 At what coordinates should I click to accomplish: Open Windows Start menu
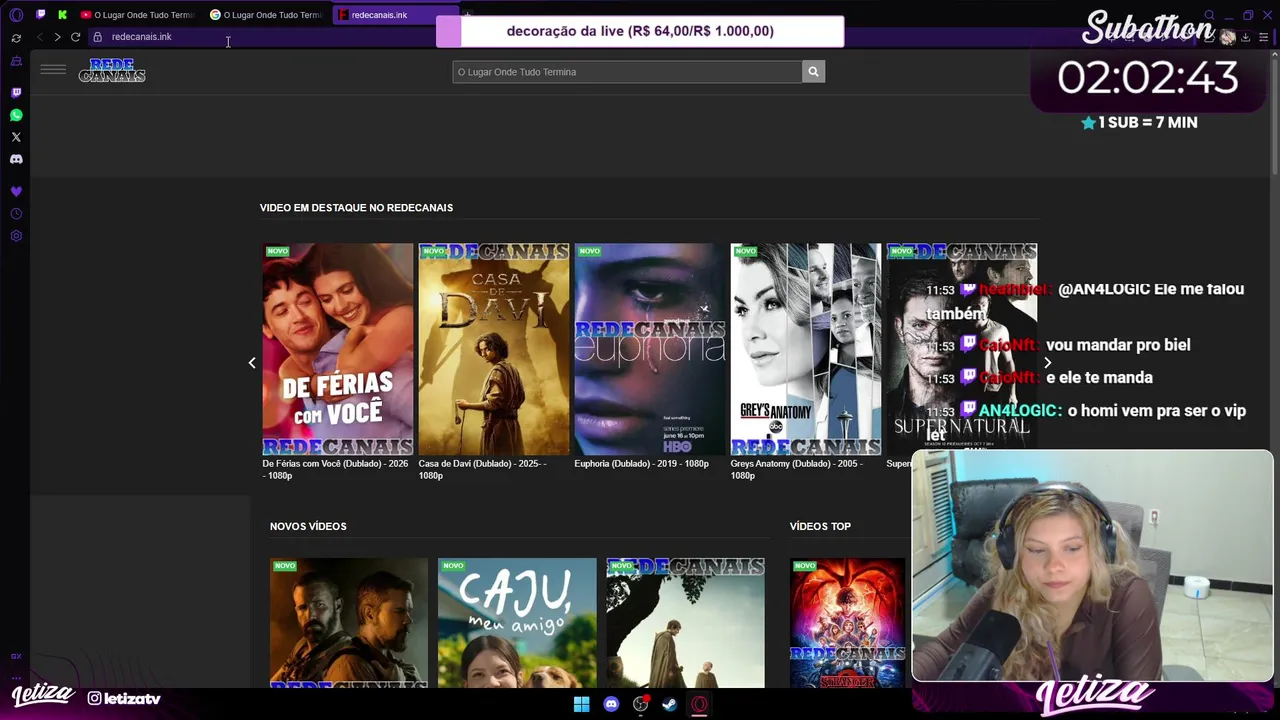coord(581,704)
